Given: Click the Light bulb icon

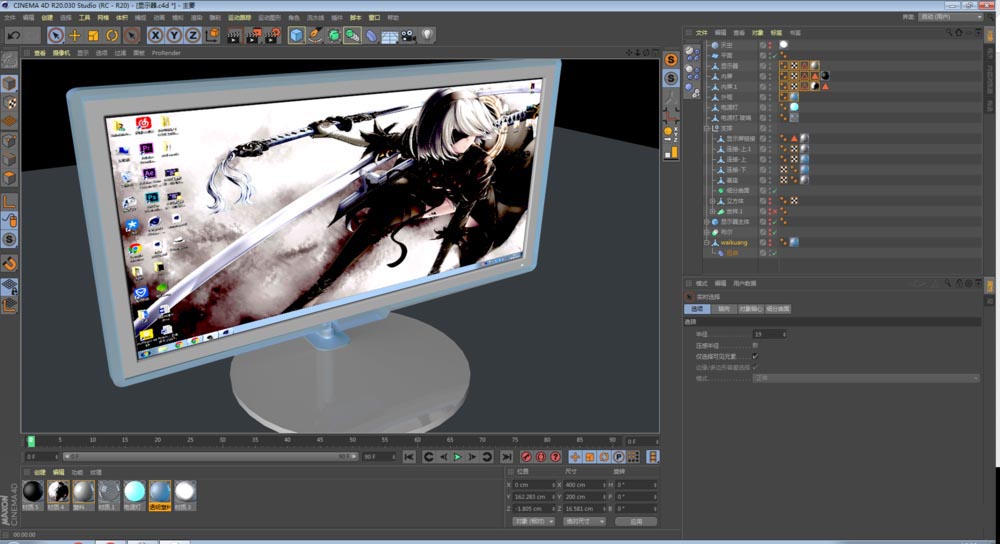Looking at the screenshot, I should tap(427, 36).
